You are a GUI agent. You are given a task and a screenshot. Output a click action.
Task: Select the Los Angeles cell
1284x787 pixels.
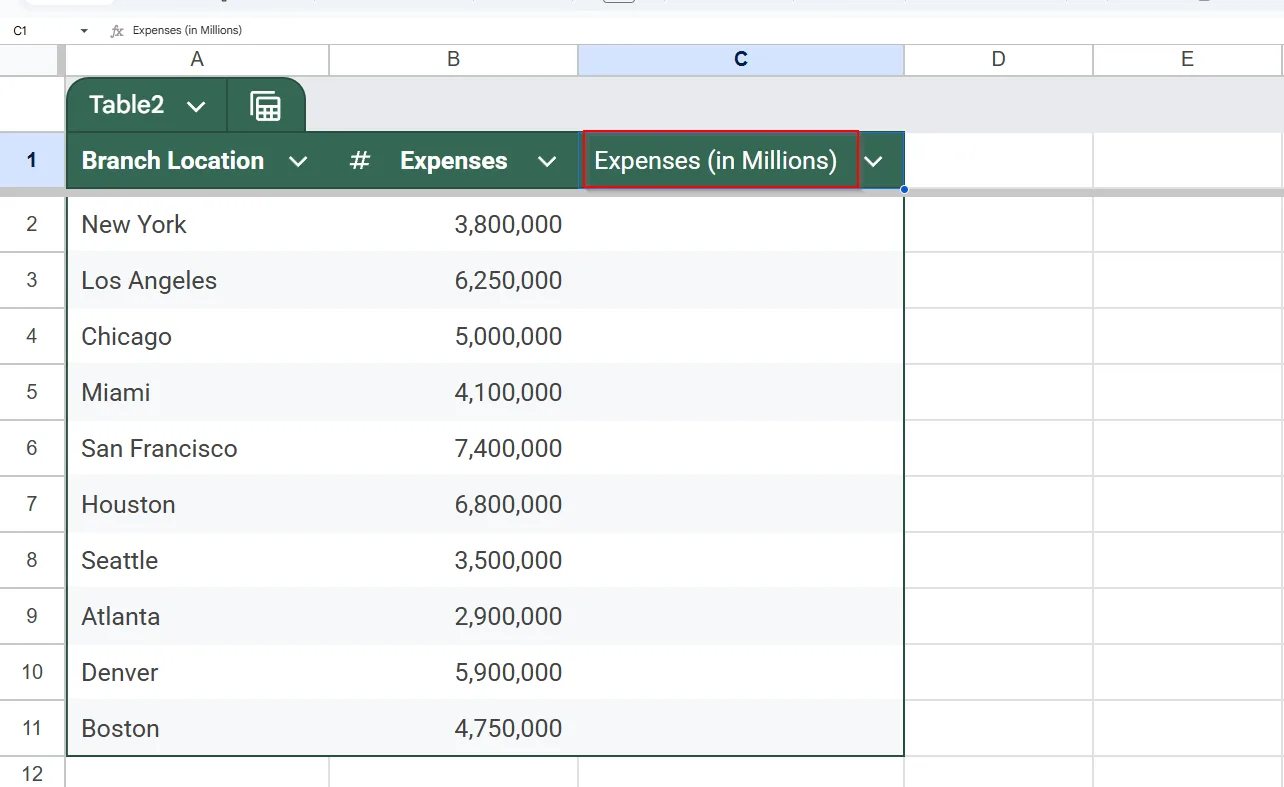[x=197, y=280]
